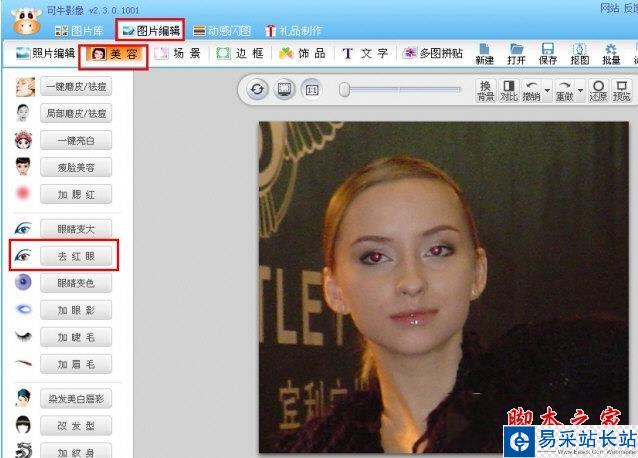638x458 pixels.
Task: Click the 加腮红 blush button
Action: coord(76,194)
